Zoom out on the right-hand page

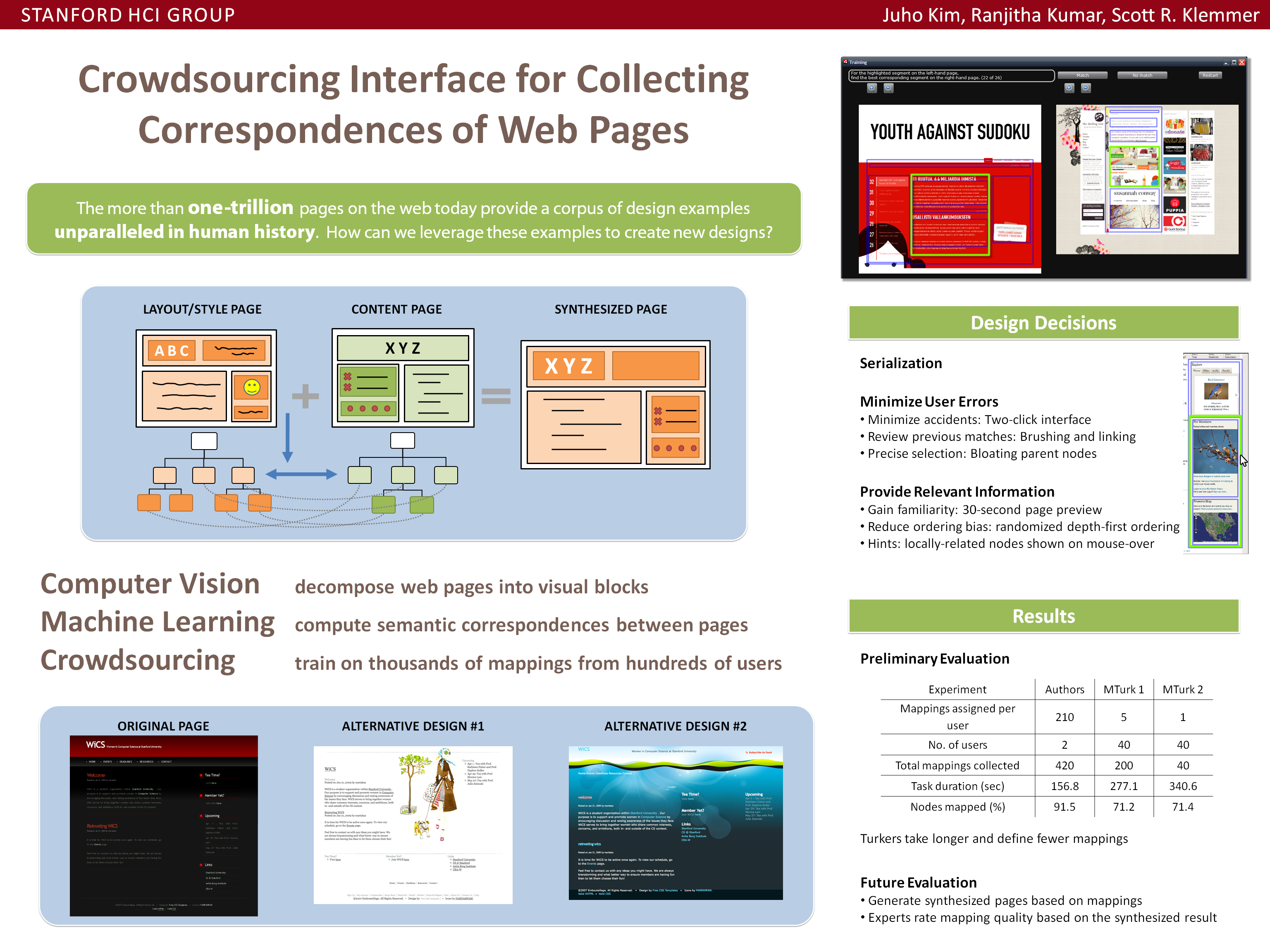tap(1086, 88)
